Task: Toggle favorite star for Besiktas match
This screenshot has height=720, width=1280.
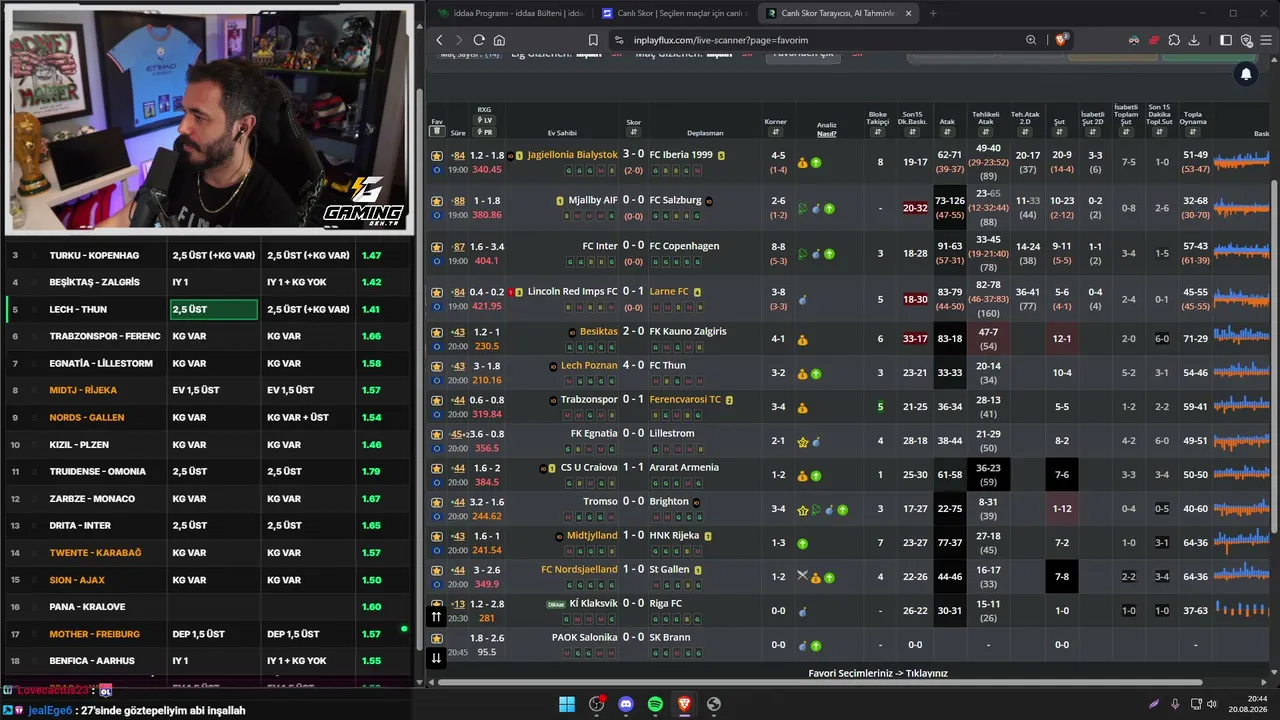Action: (437, 332)
